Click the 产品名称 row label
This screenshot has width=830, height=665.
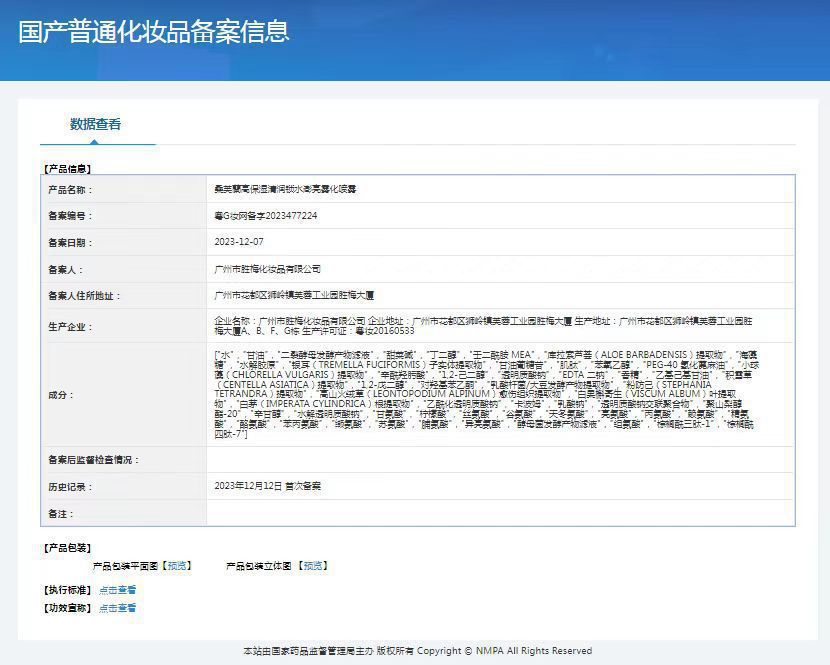coord(70,190)
